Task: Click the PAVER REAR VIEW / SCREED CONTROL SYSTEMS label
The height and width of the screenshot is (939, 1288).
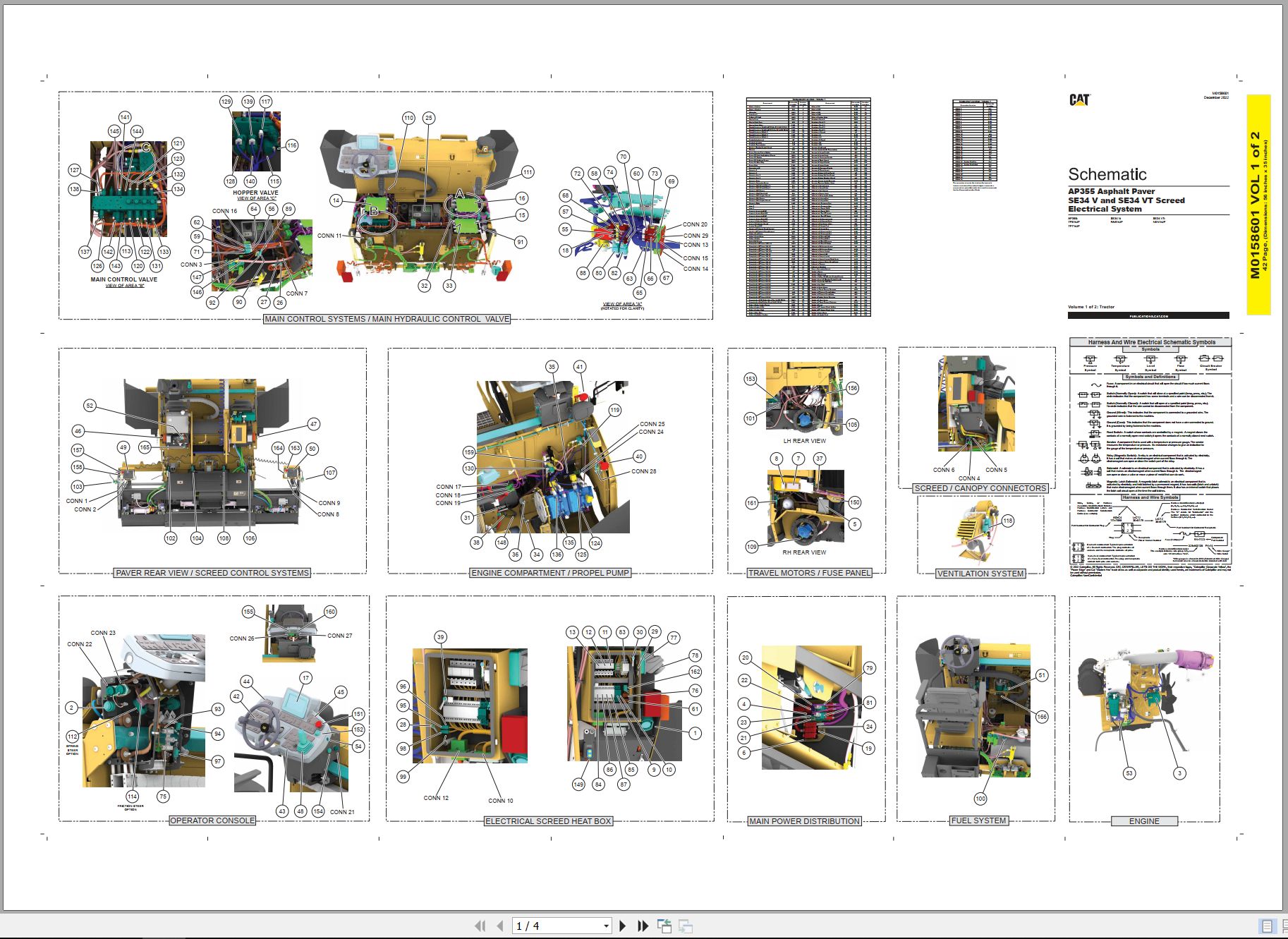Action: click(x=212, y=573)
